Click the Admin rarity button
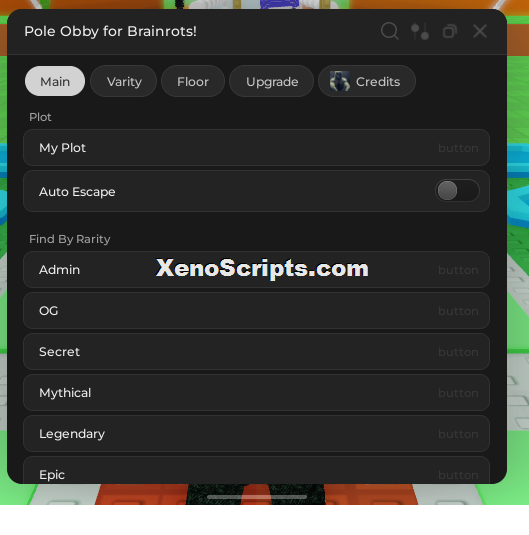 coord(257,270)
